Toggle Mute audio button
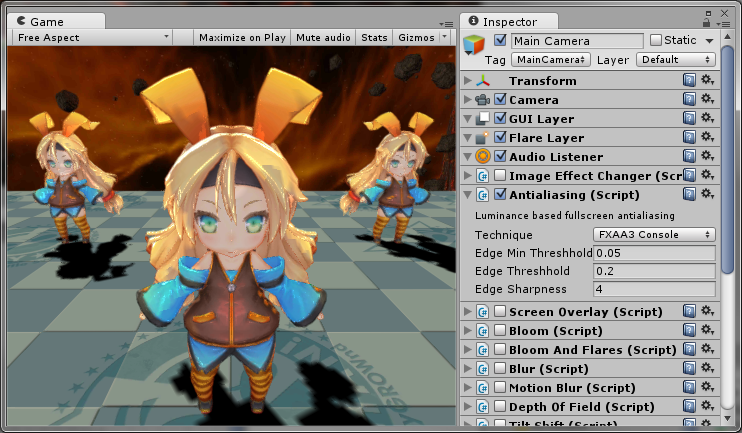The image size is (742, 433). point(323,37)
